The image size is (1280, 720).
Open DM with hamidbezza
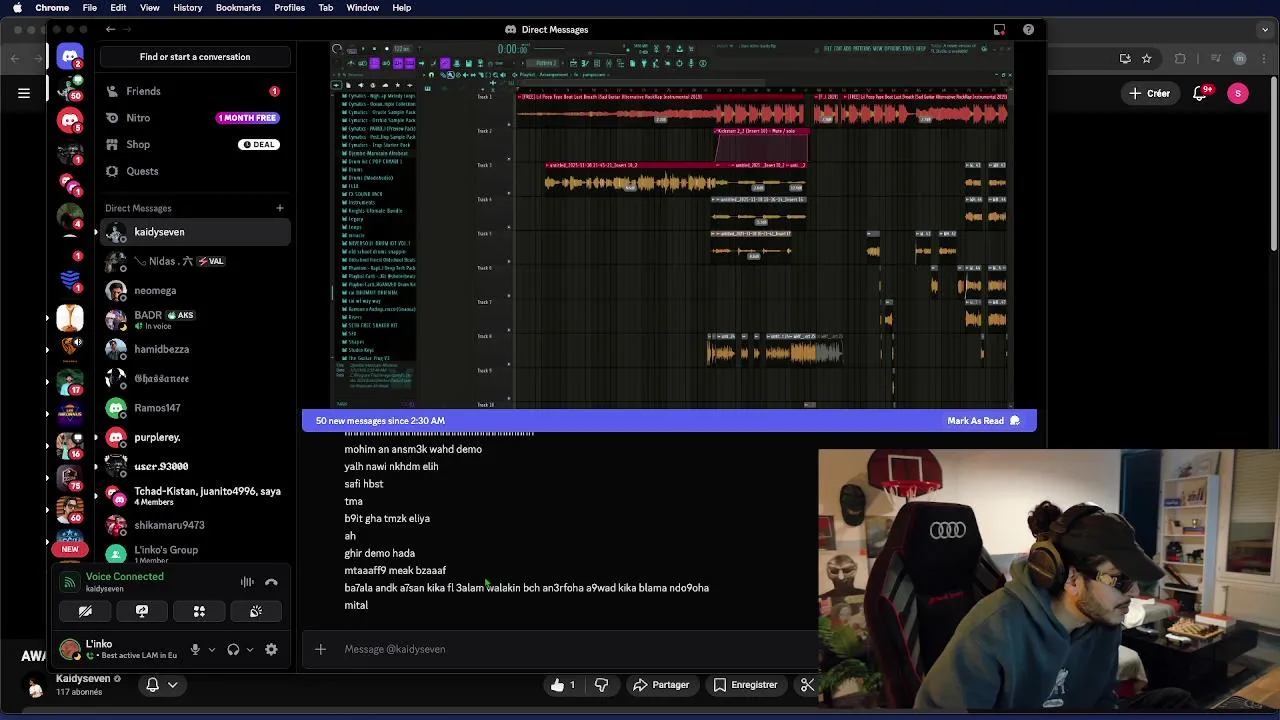(x=195, y=349)
